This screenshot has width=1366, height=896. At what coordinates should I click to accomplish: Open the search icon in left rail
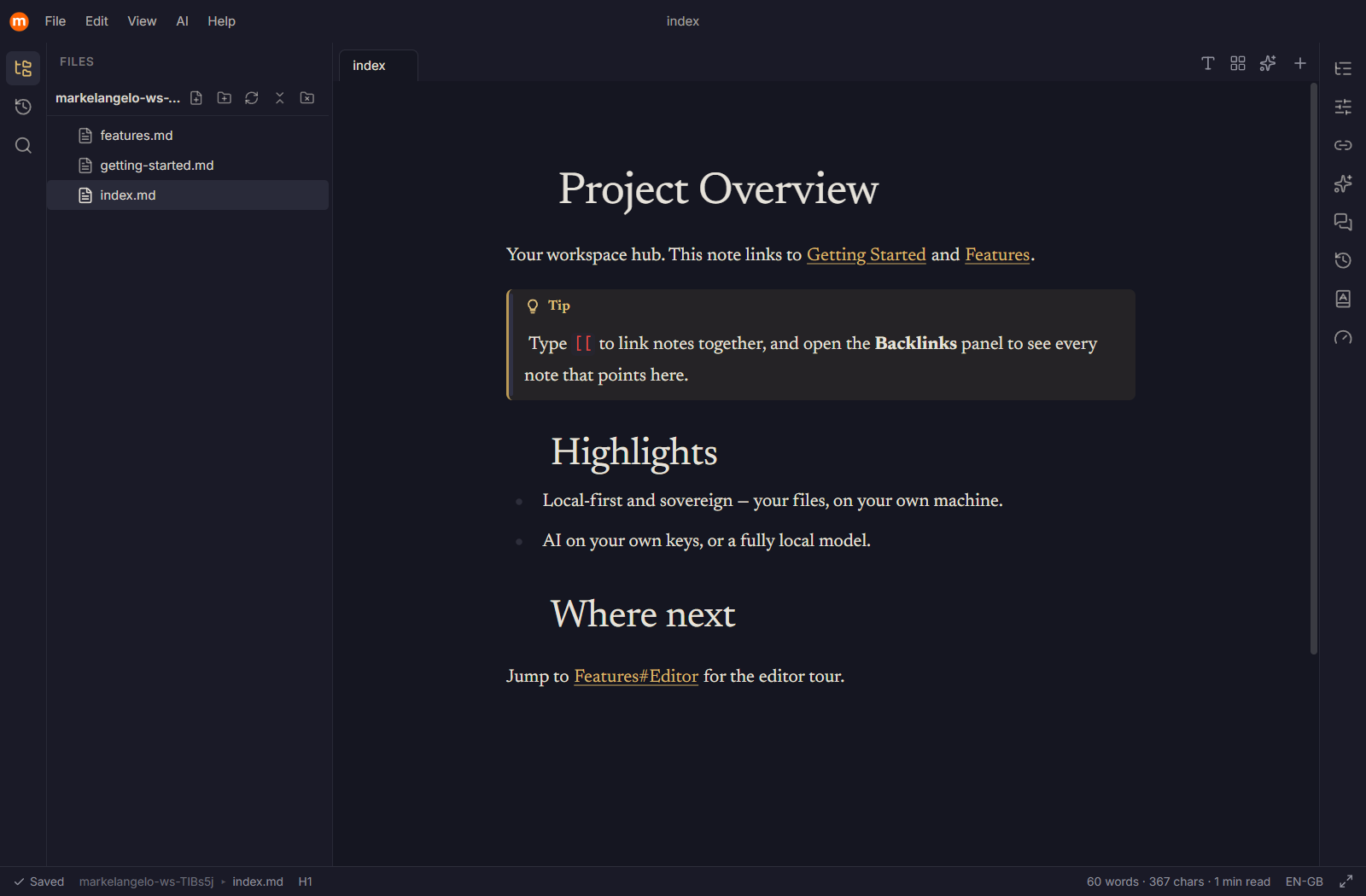tap(23, 145)
